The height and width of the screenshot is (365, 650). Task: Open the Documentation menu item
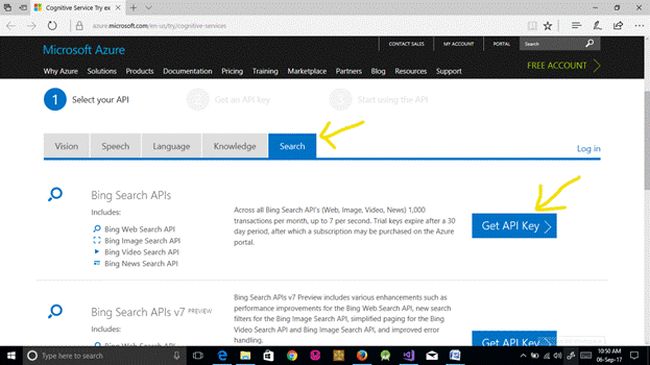pos(187,71)
